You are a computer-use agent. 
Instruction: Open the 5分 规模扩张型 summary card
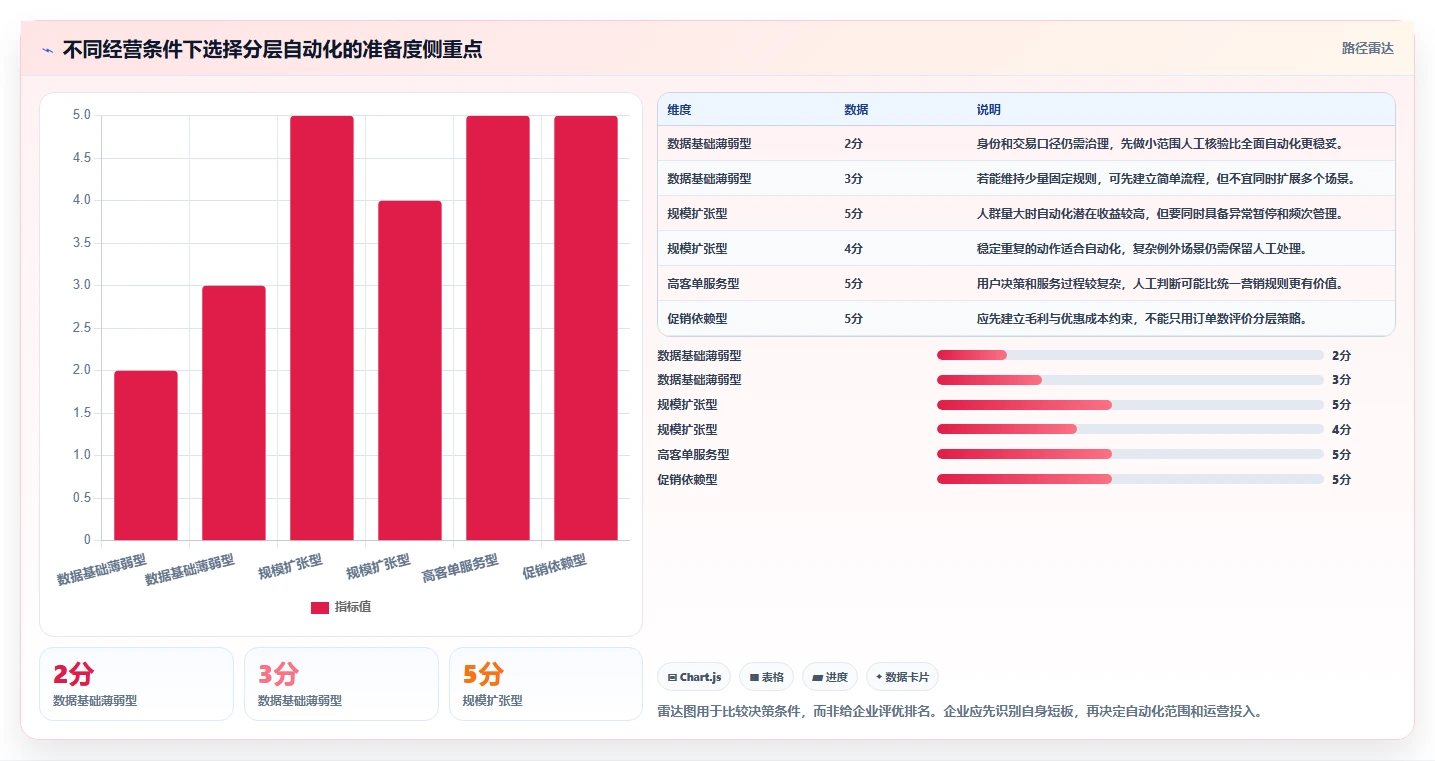(546, 684)
